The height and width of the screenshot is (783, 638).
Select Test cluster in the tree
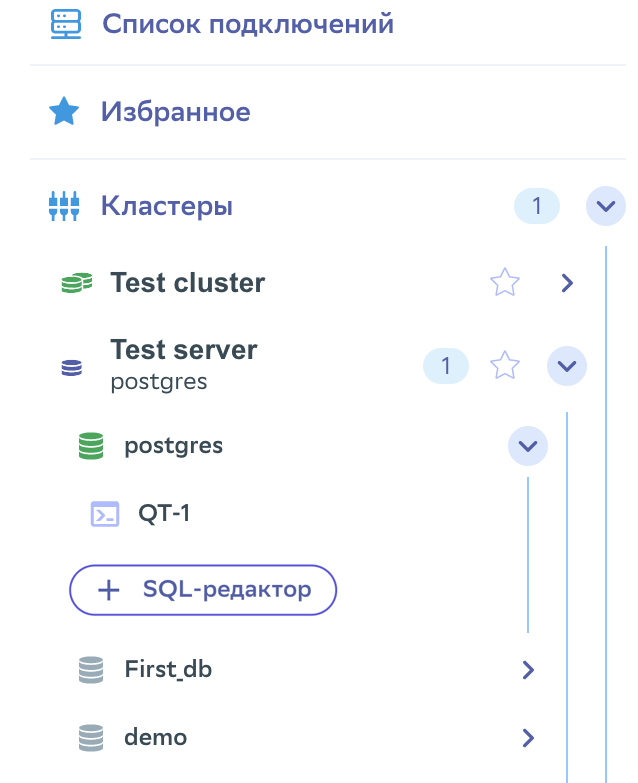coord(188,283)
